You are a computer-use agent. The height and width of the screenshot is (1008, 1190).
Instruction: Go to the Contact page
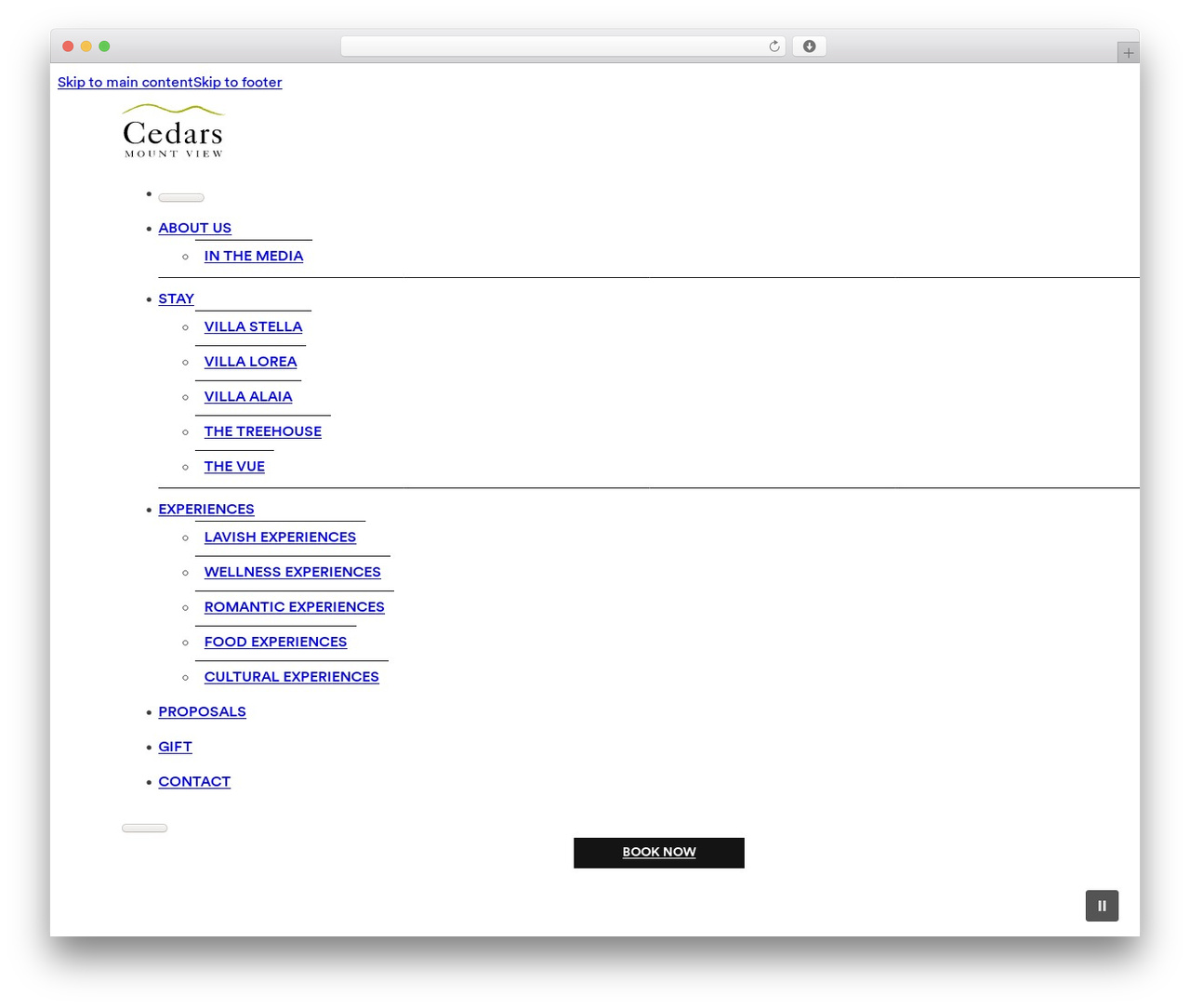point(194,782)
